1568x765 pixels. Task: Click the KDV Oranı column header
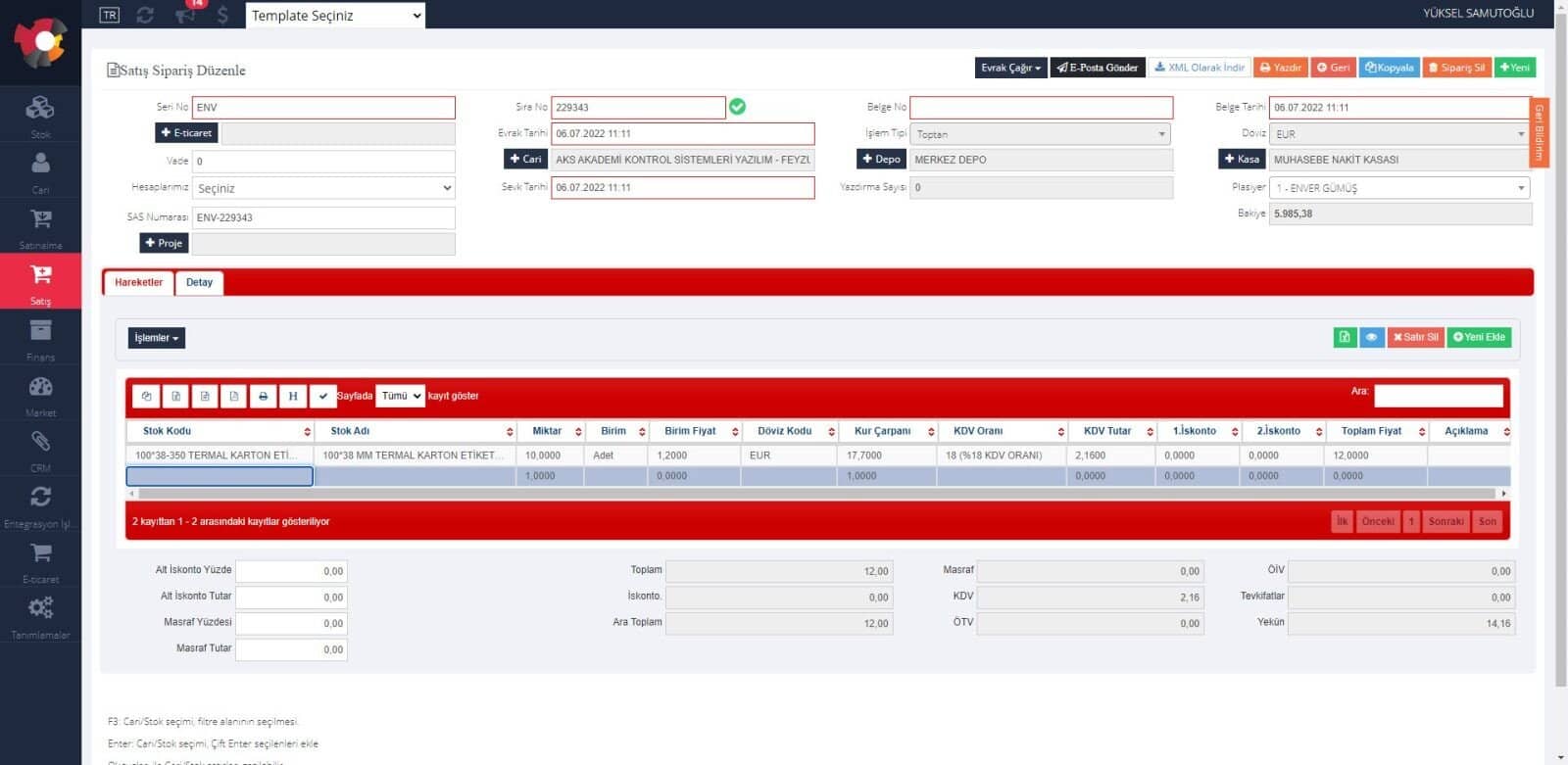[x=1001, y=431]
